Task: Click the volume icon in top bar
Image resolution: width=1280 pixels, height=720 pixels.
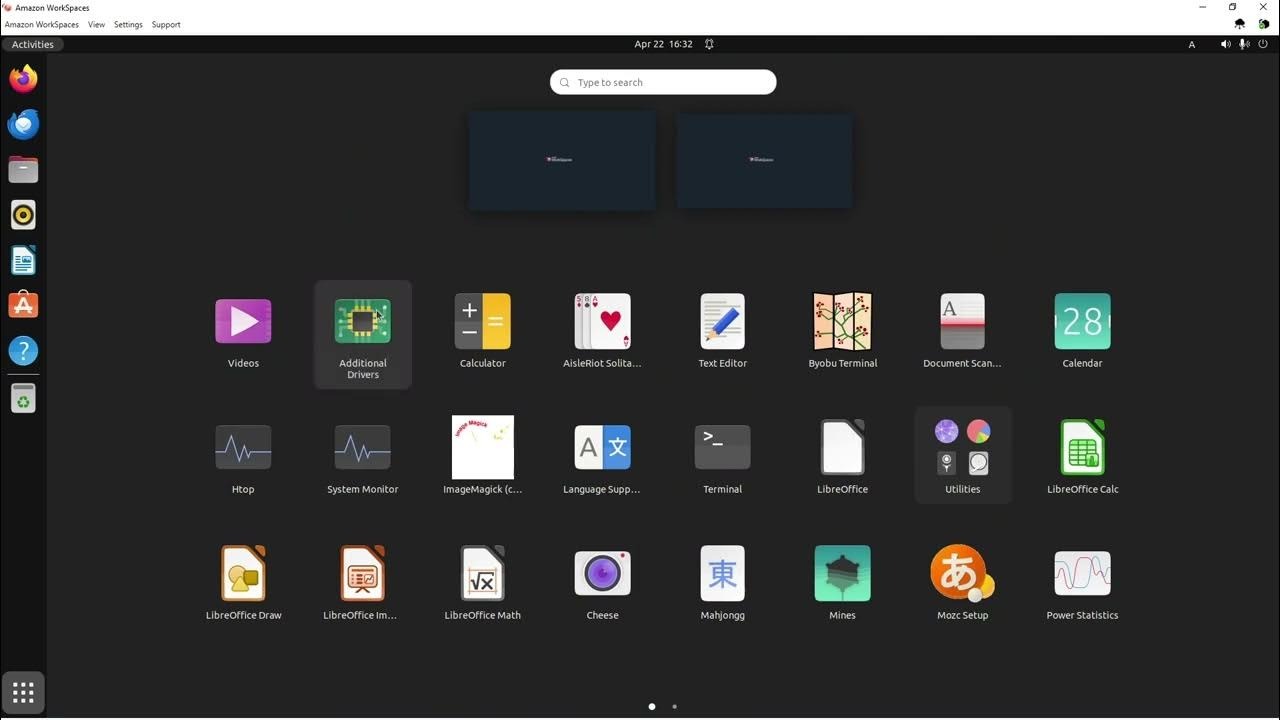Action: pos(1226,44)
